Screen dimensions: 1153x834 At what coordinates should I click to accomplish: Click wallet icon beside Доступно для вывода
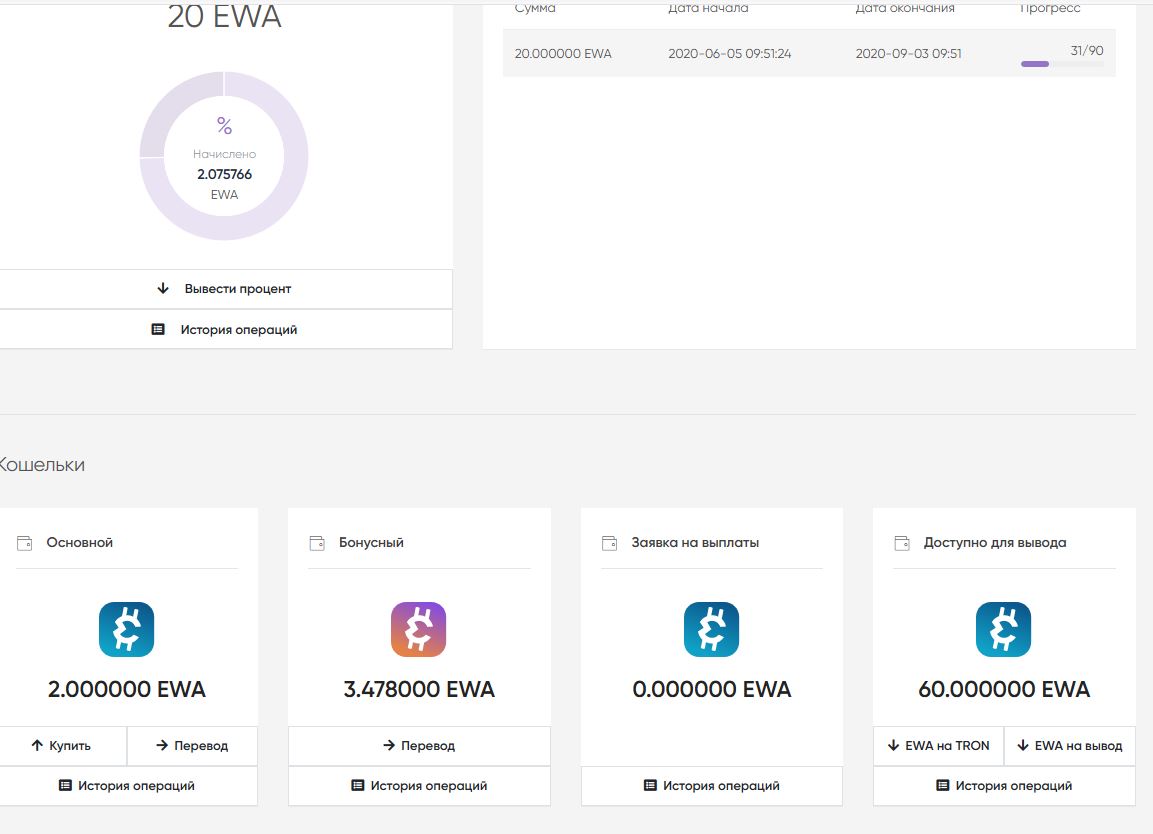point(902,543)
